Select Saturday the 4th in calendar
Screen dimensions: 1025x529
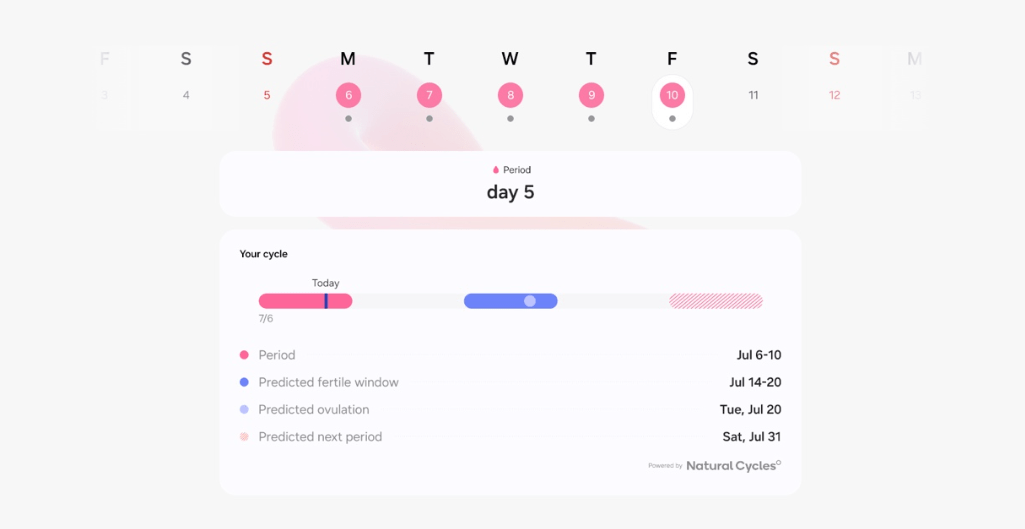coord(186,95)
